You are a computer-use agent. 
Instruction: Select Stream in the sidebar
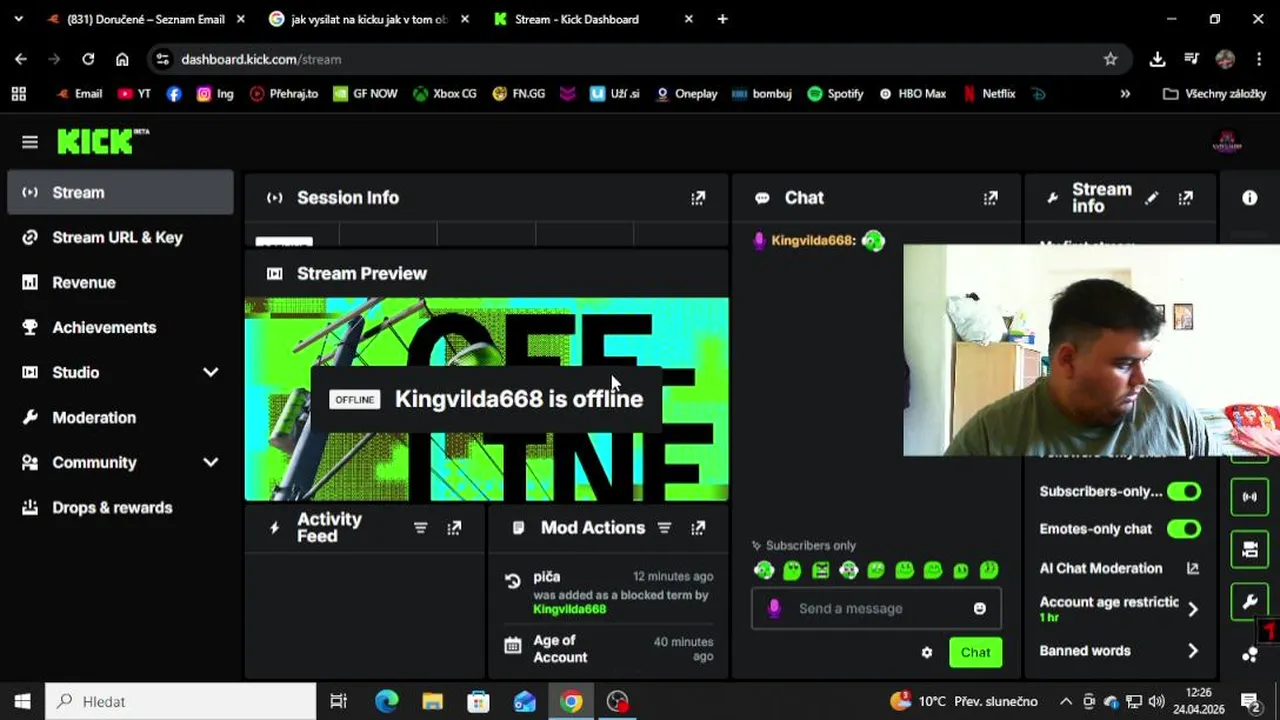tap(120, 192)
